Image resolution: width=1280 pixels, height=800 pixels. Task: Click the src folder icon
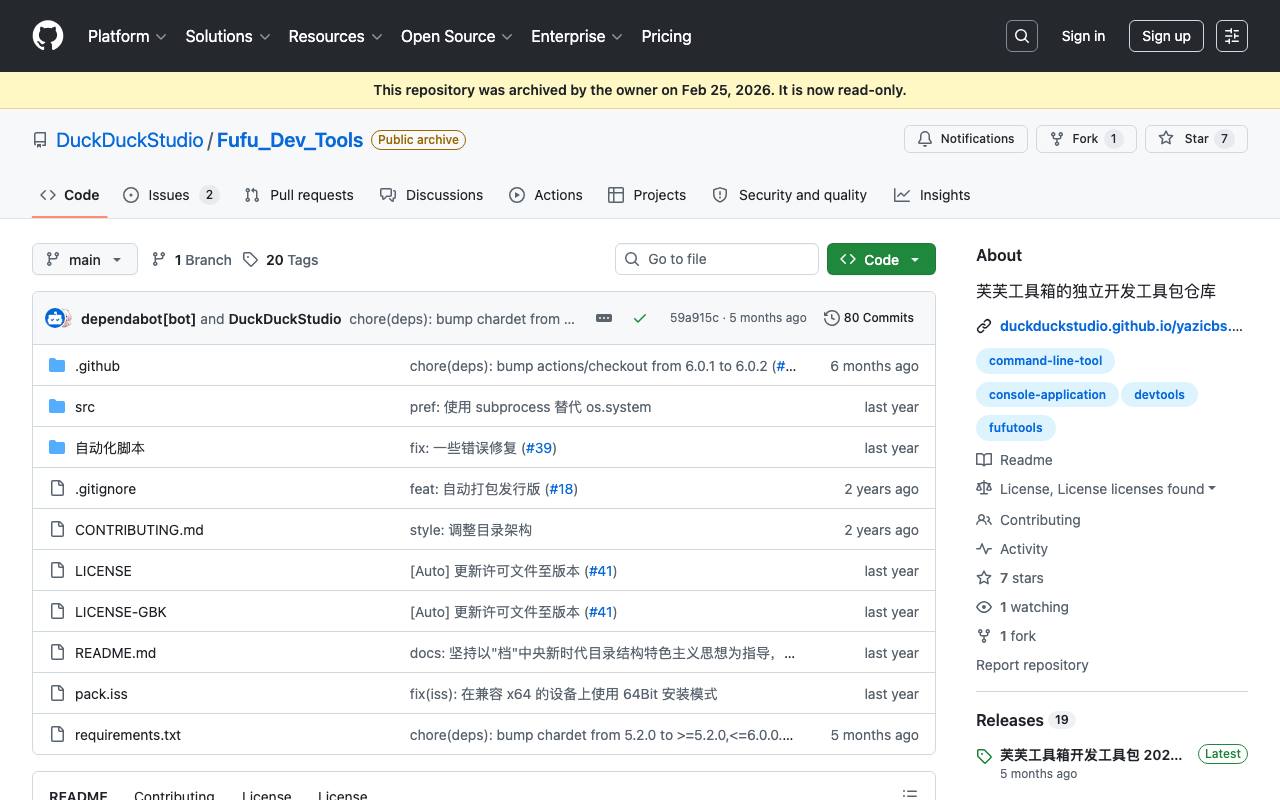tap(57, 407)
